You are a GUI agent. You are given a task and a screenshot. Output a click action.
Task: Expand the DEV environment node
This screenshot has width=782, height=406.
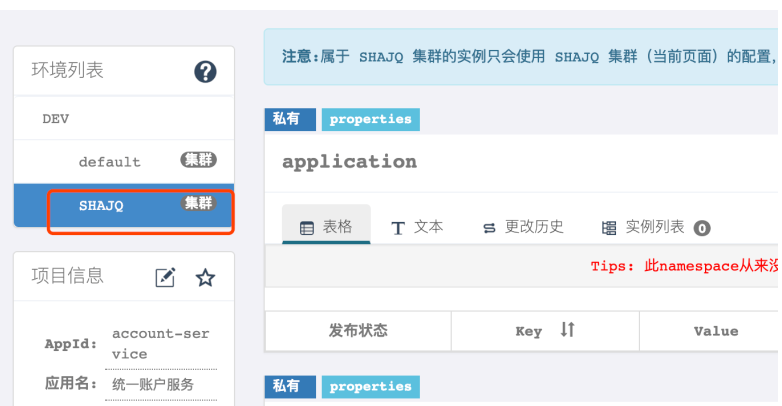pos(56,118)
